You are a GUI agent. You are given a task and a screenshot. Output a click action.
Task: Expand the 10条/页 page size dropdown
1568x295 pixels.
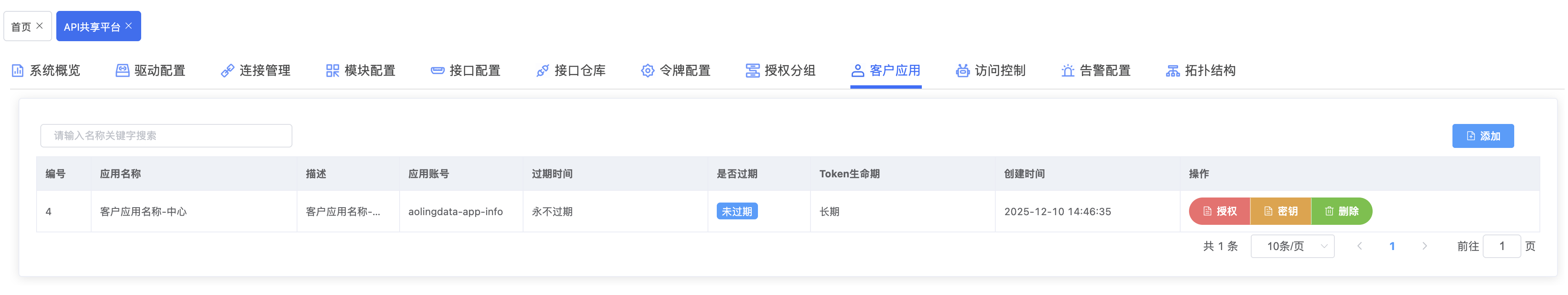(1292, 246)
